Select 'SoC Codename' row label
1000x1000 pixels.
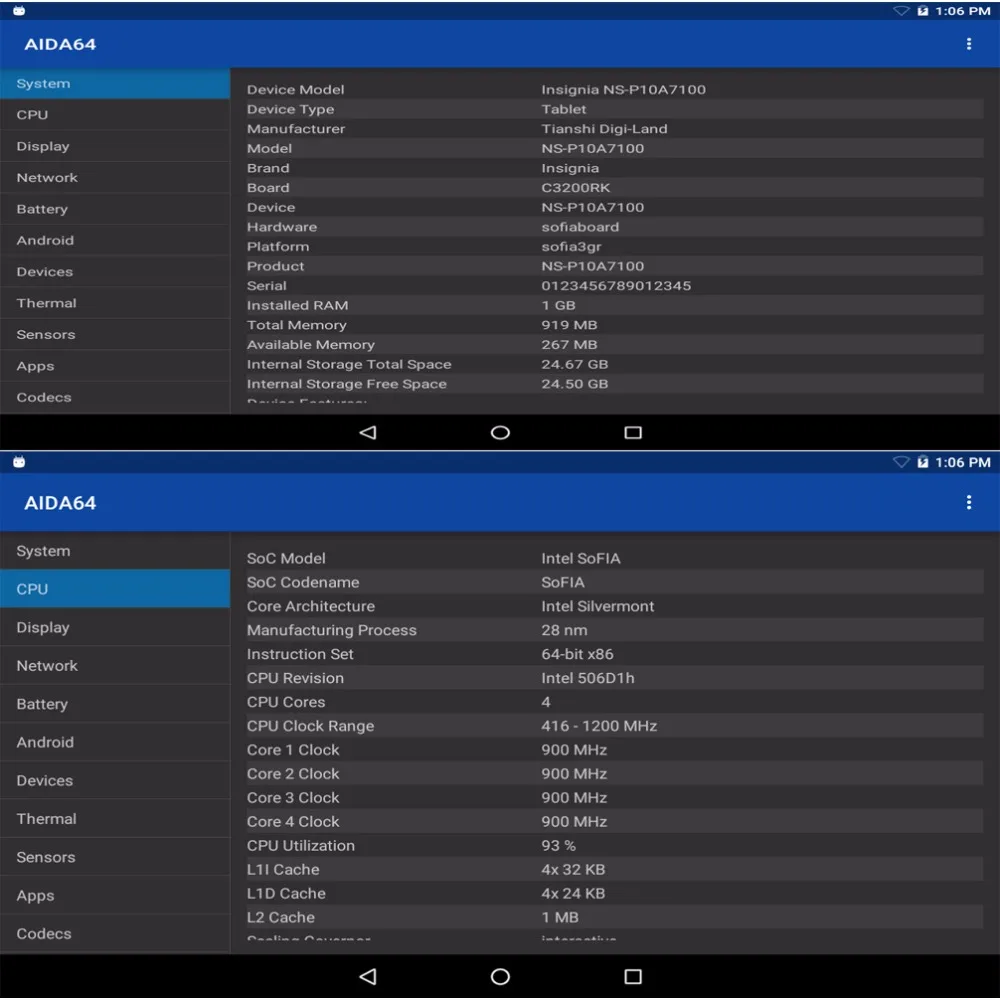click(302, 582)
